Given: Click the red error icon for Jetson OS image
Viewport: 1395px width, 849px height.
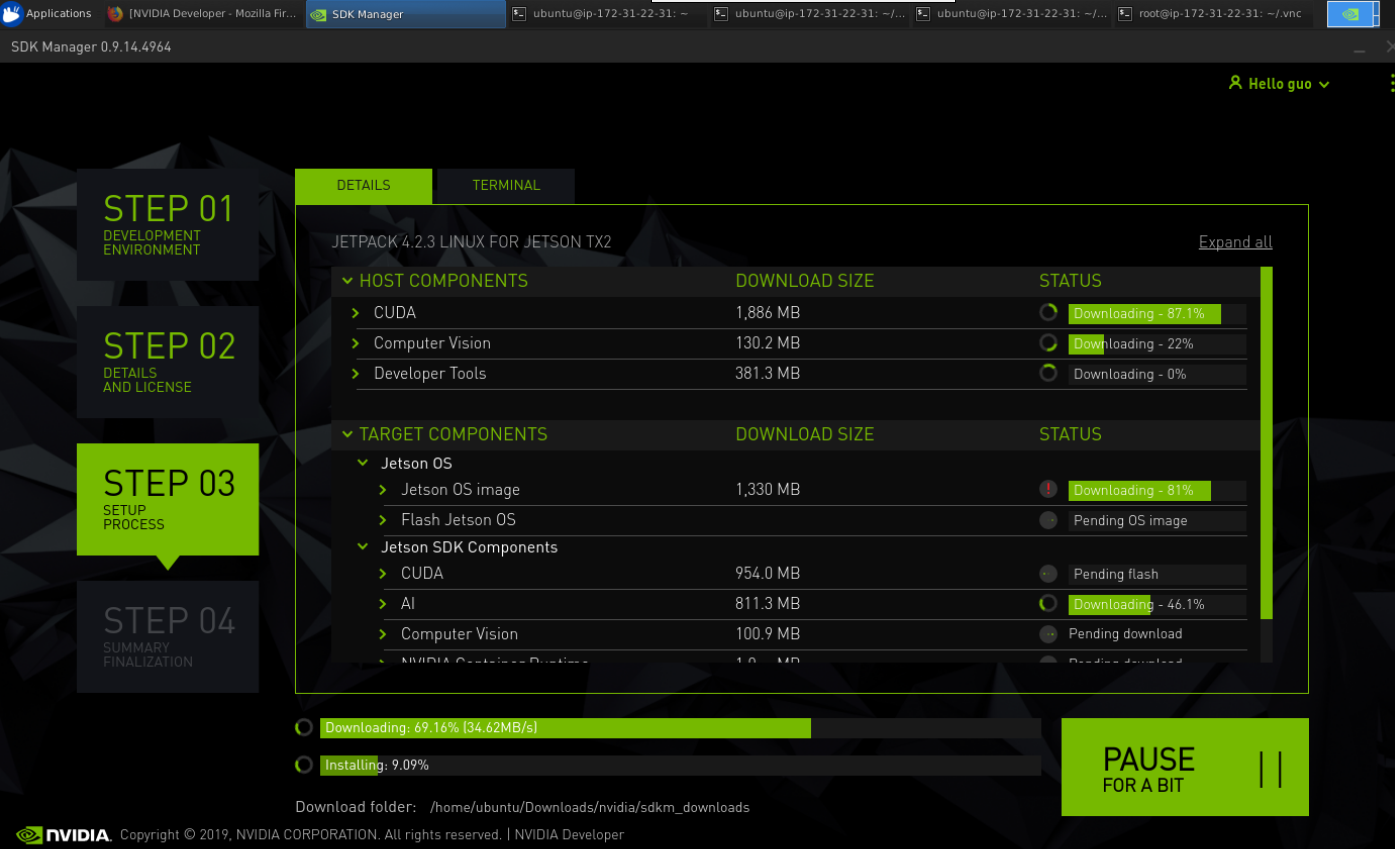Looking at the screenshot, I should 1048,489.
